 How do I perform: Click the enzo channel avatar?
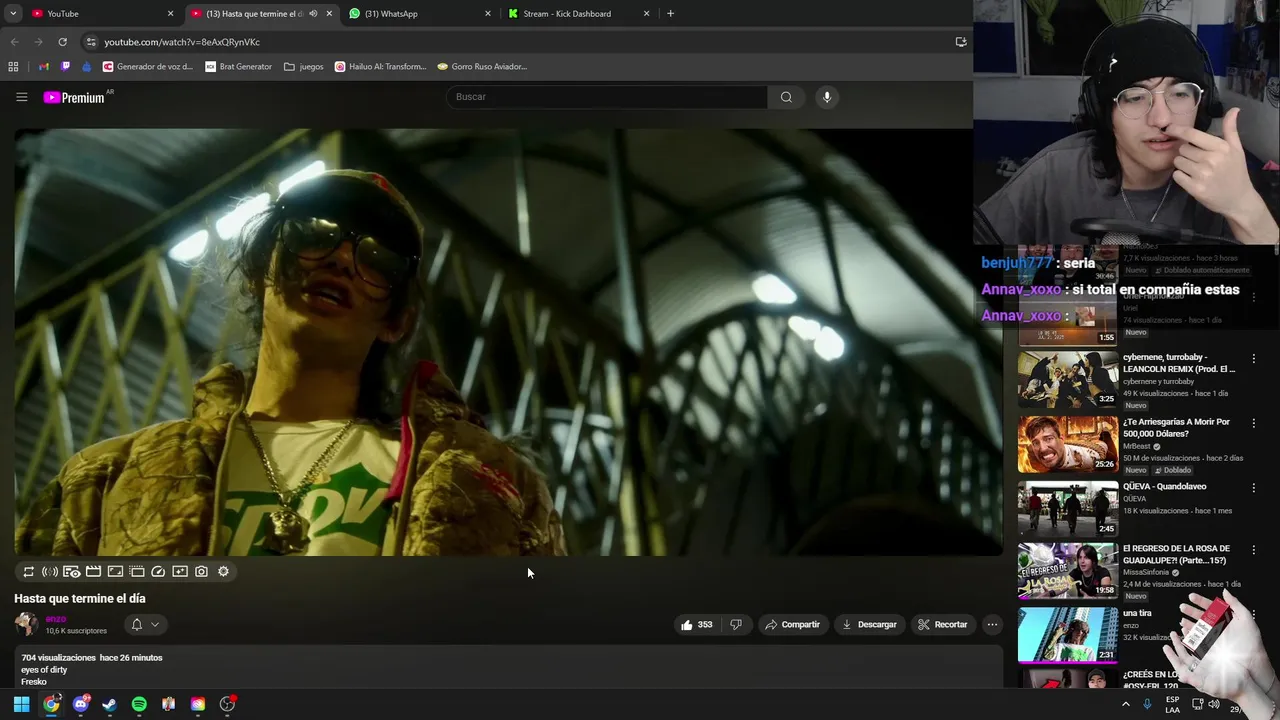(x=26, y=625)
